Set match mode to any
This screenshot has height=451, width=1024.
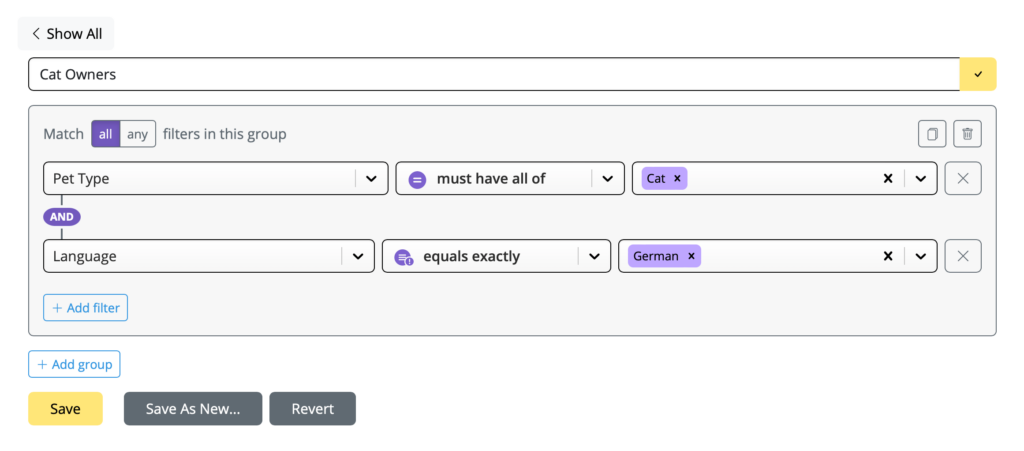point(138,134)
